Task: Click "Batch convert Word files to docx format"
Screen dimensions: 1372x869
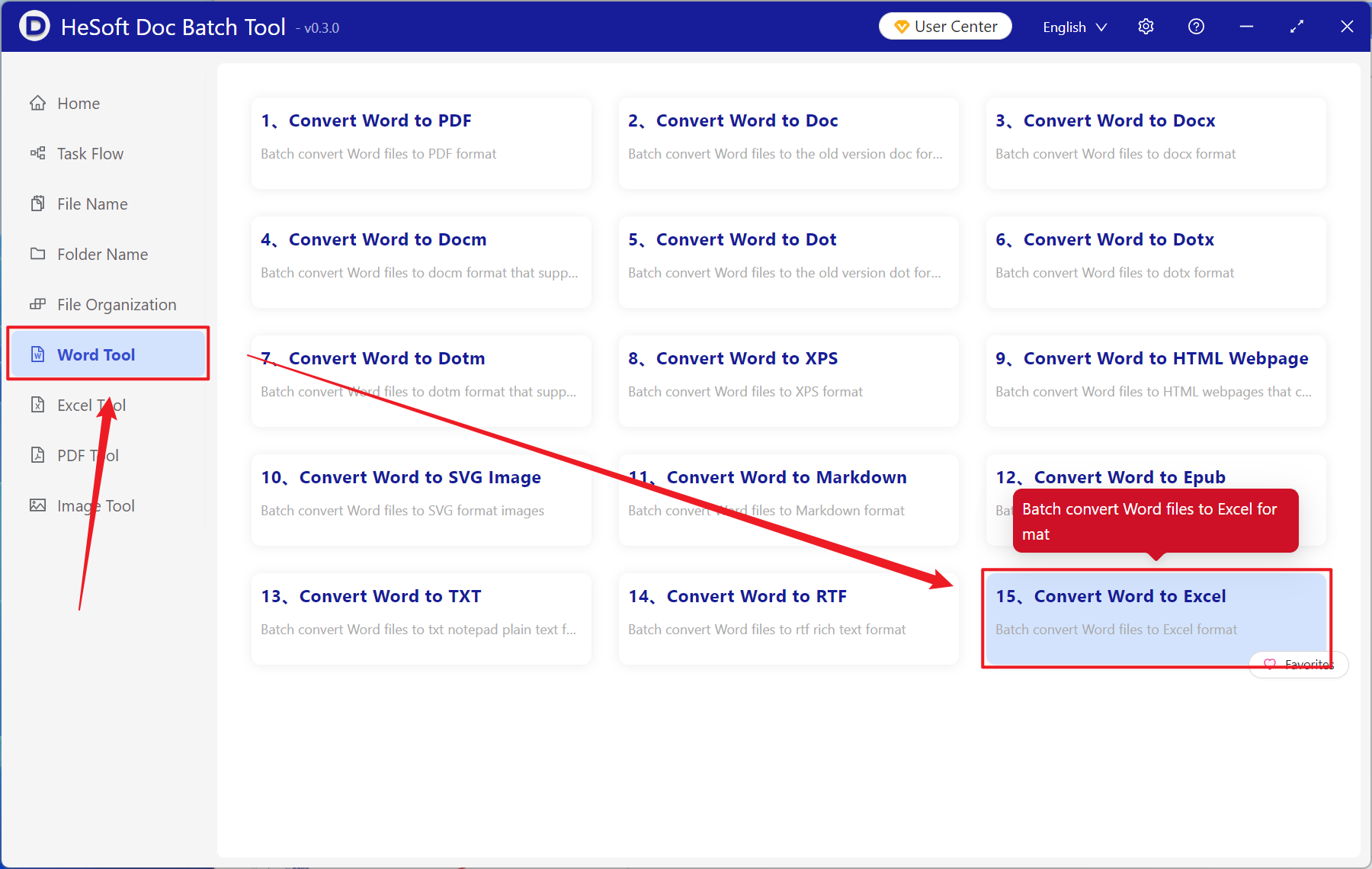Action: (1115, 154)
